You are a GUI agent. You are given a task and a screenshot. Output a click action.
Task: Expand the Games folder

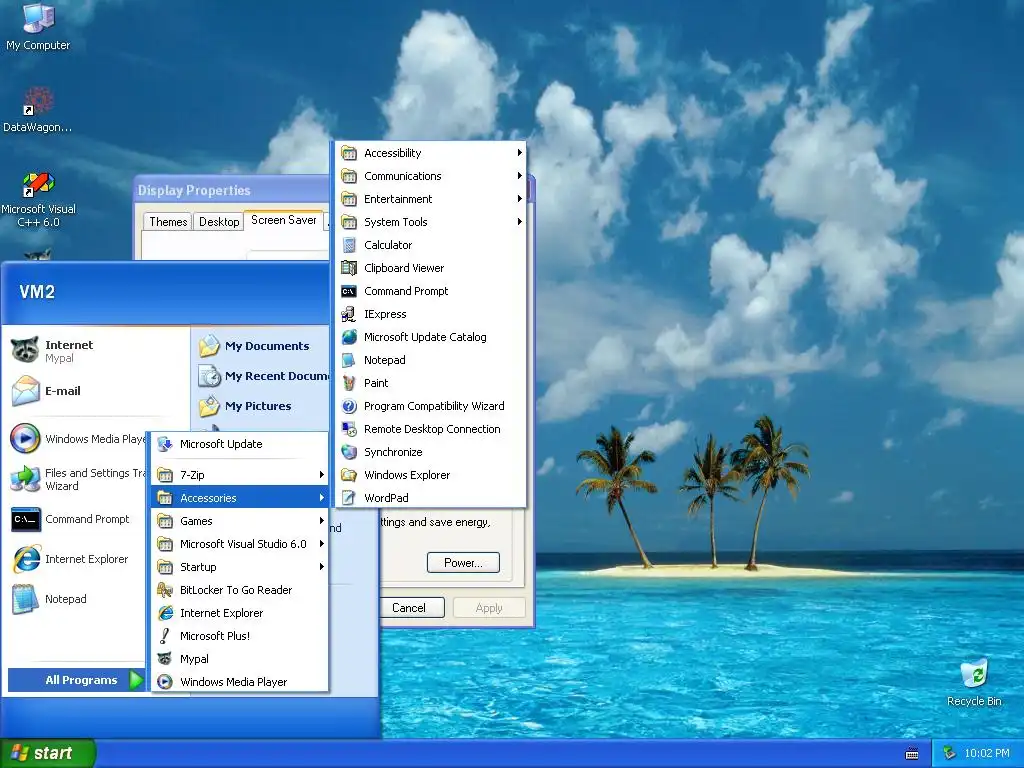240,520
